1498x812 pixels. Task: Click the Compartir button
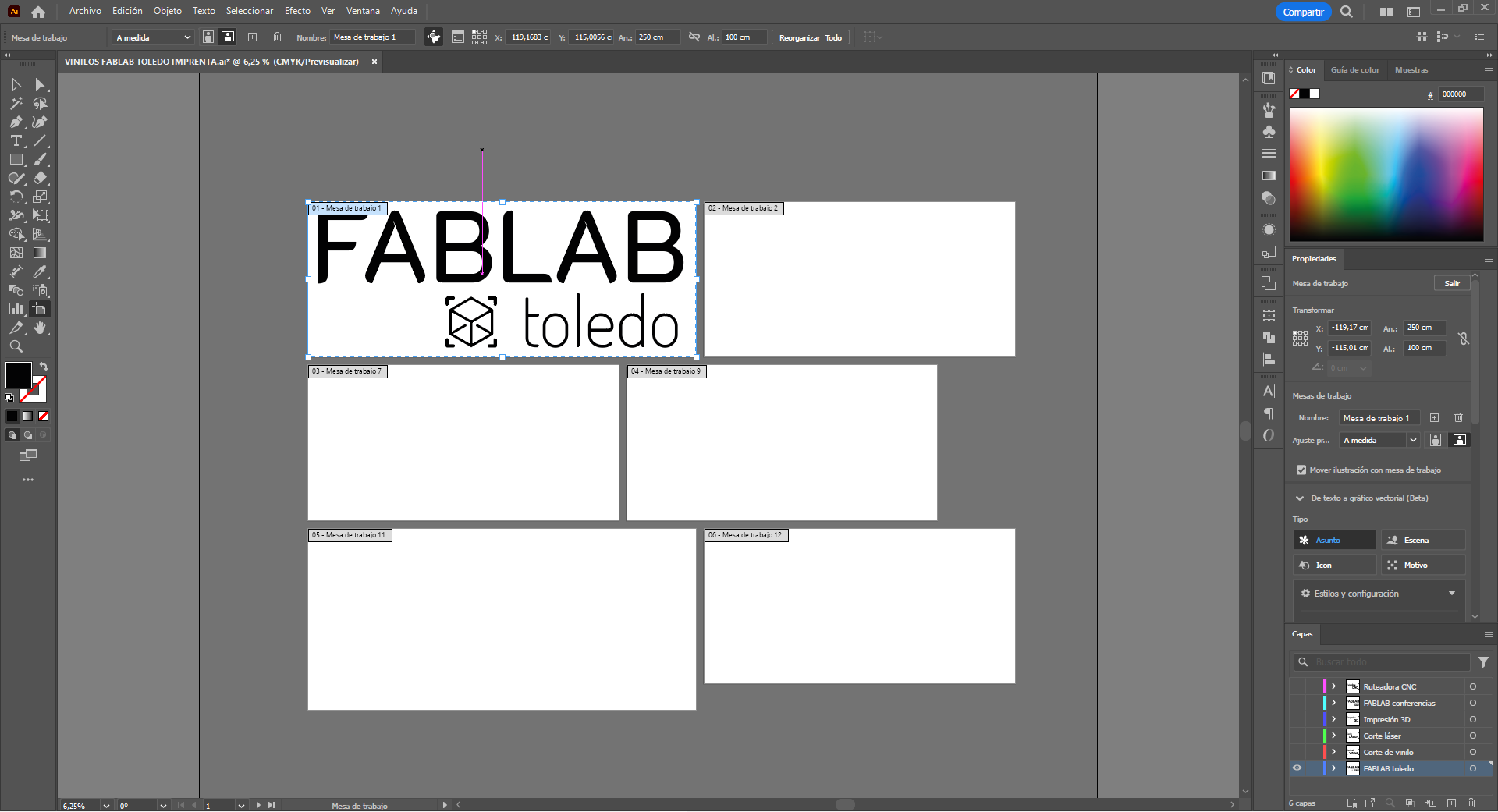click(1303, 12)
